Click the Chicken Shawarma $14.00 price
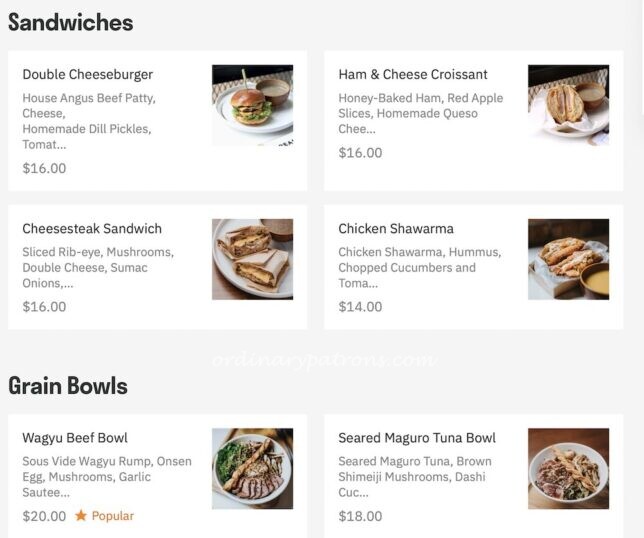The height and width of the screenshot is (538, 644). point(360,307)
